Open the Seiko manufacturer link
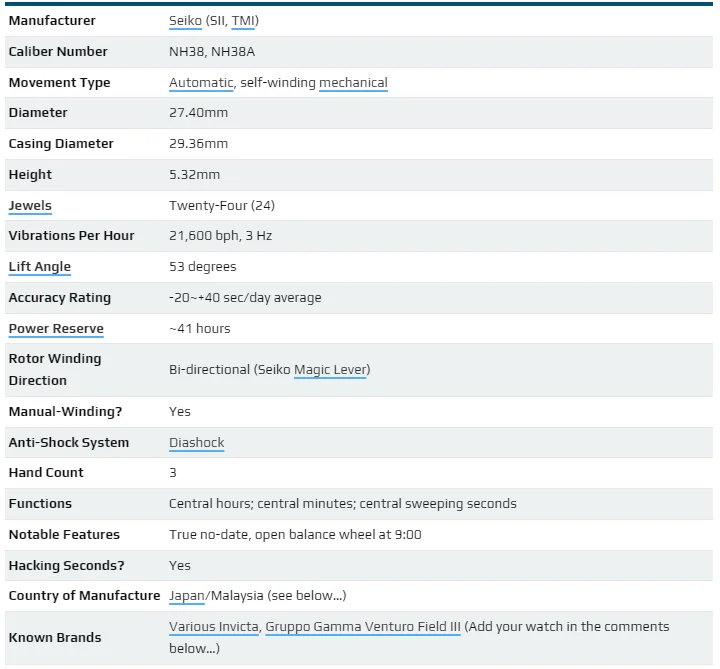The width and height of the screenshot is (720, 669). (185, 21)
